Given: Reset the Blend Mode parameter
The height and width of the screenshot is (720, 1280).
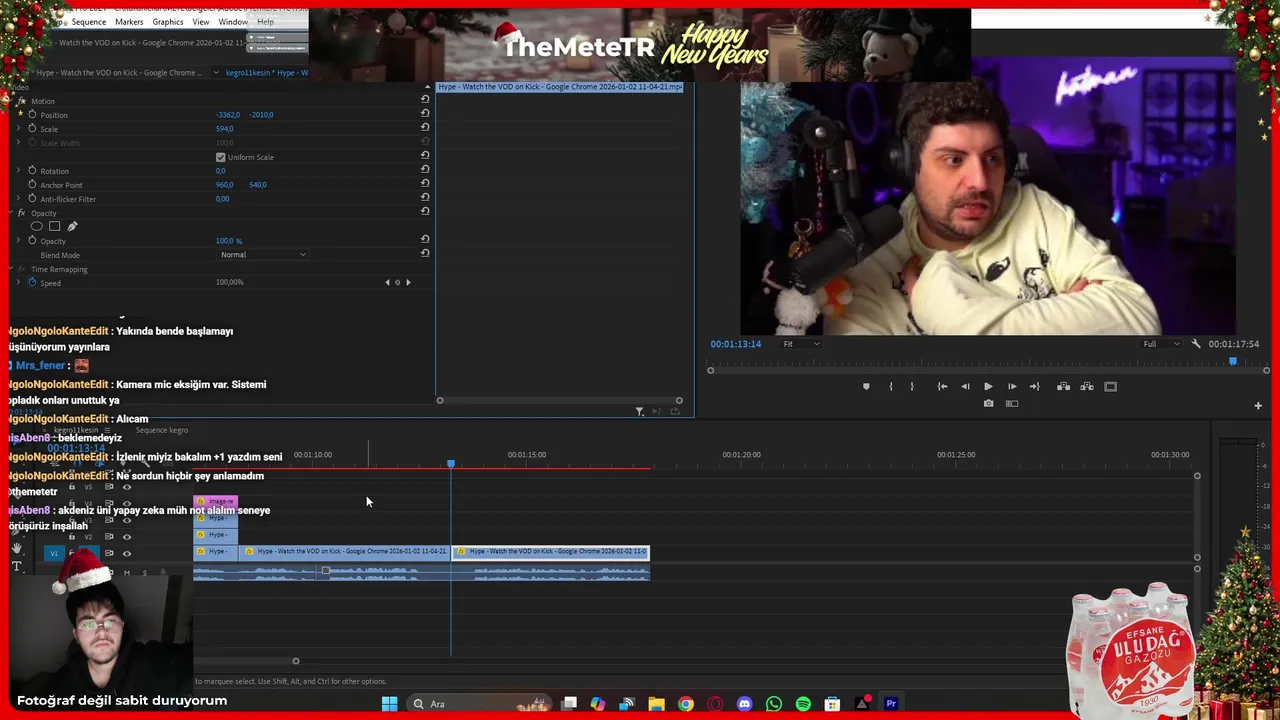Looking at the screenshot, I should 425,253.
